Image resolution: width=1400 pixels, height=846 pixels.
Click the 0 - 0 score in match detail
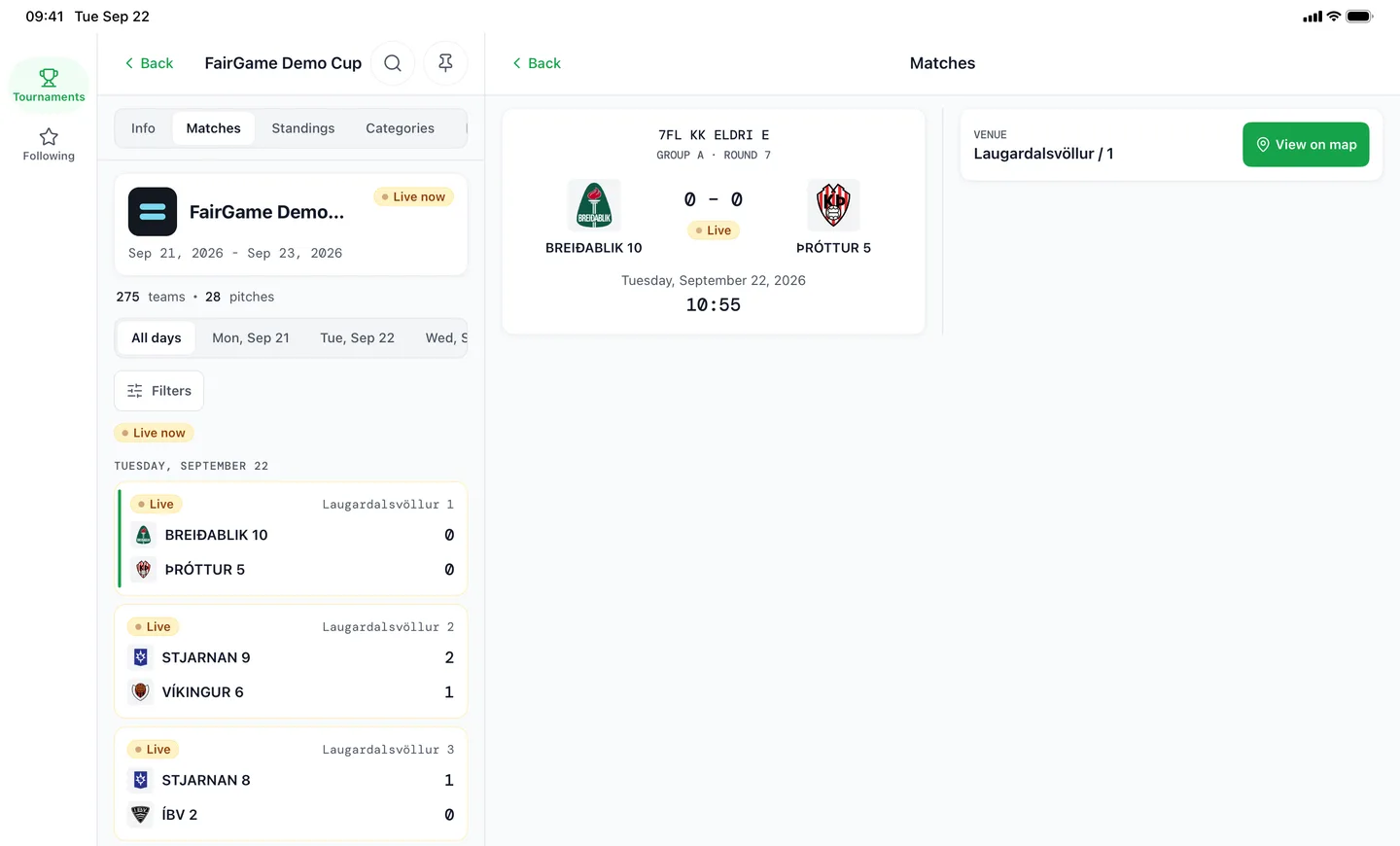[714, 199]
